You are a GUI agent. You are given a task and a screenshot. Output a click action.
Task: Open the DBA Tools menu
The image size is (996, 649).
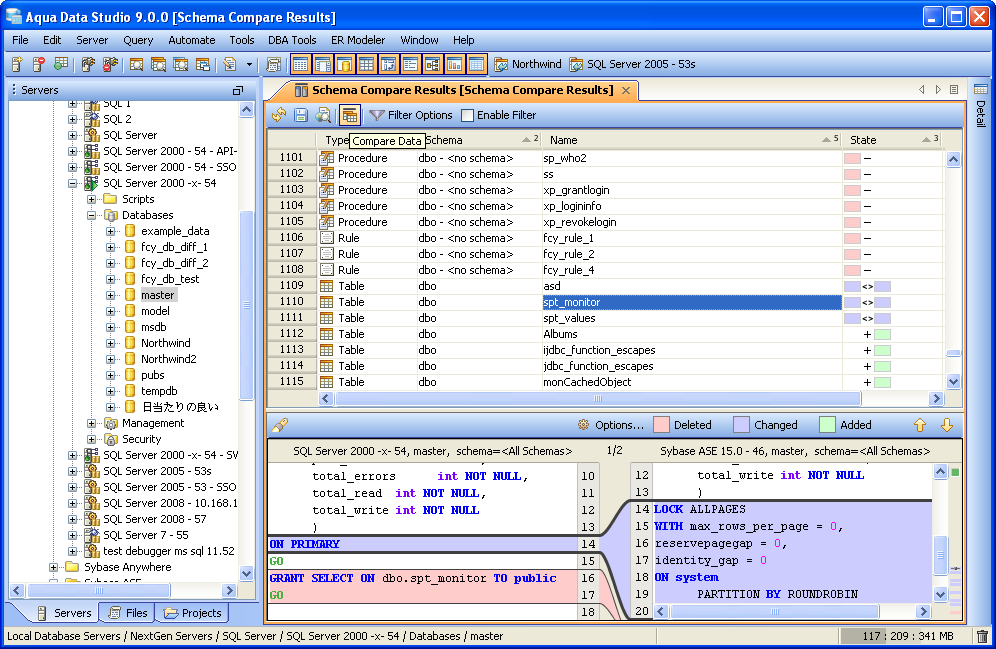292,40
